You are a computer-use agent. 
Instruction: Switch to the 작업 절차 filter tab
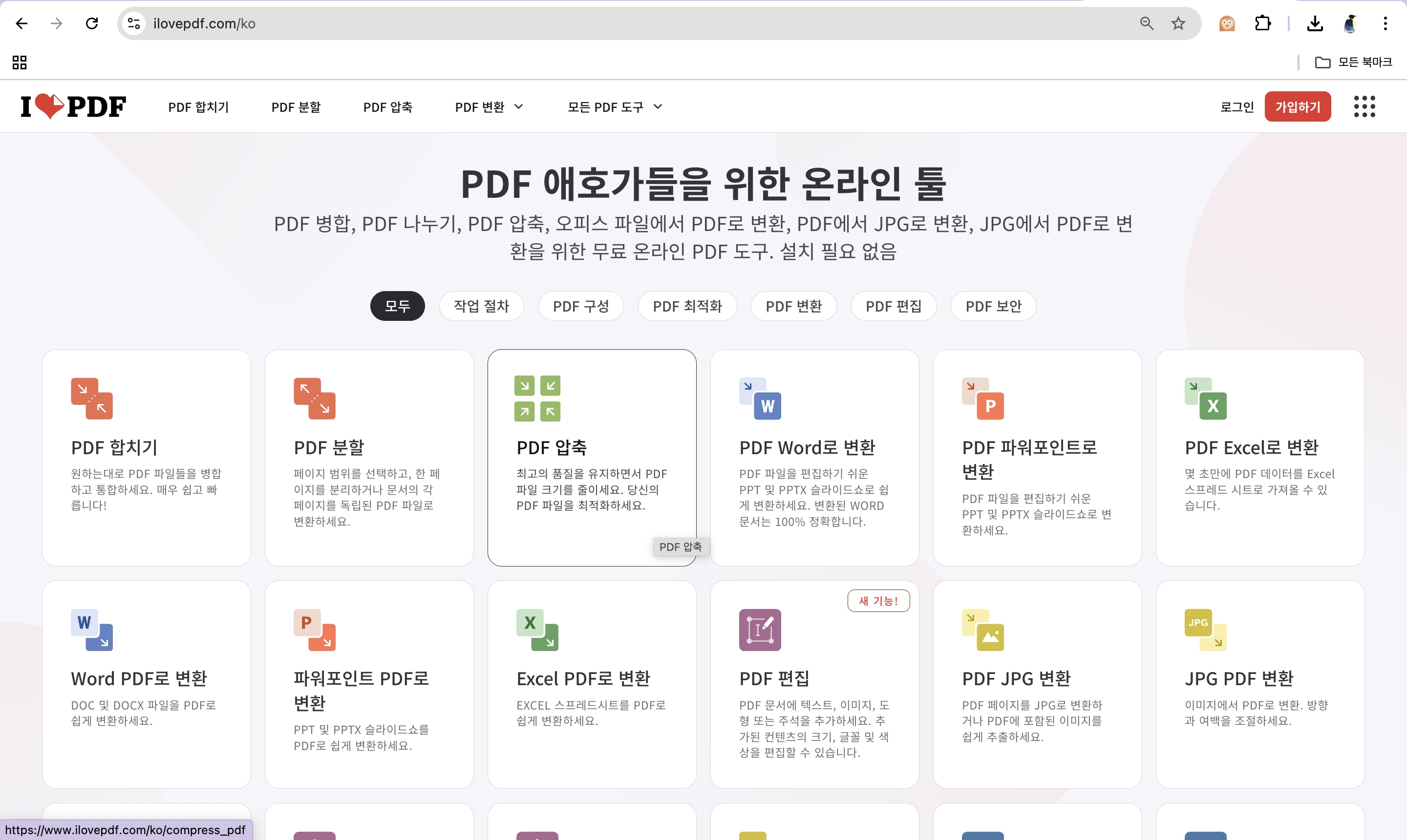(x=481, y=306)
